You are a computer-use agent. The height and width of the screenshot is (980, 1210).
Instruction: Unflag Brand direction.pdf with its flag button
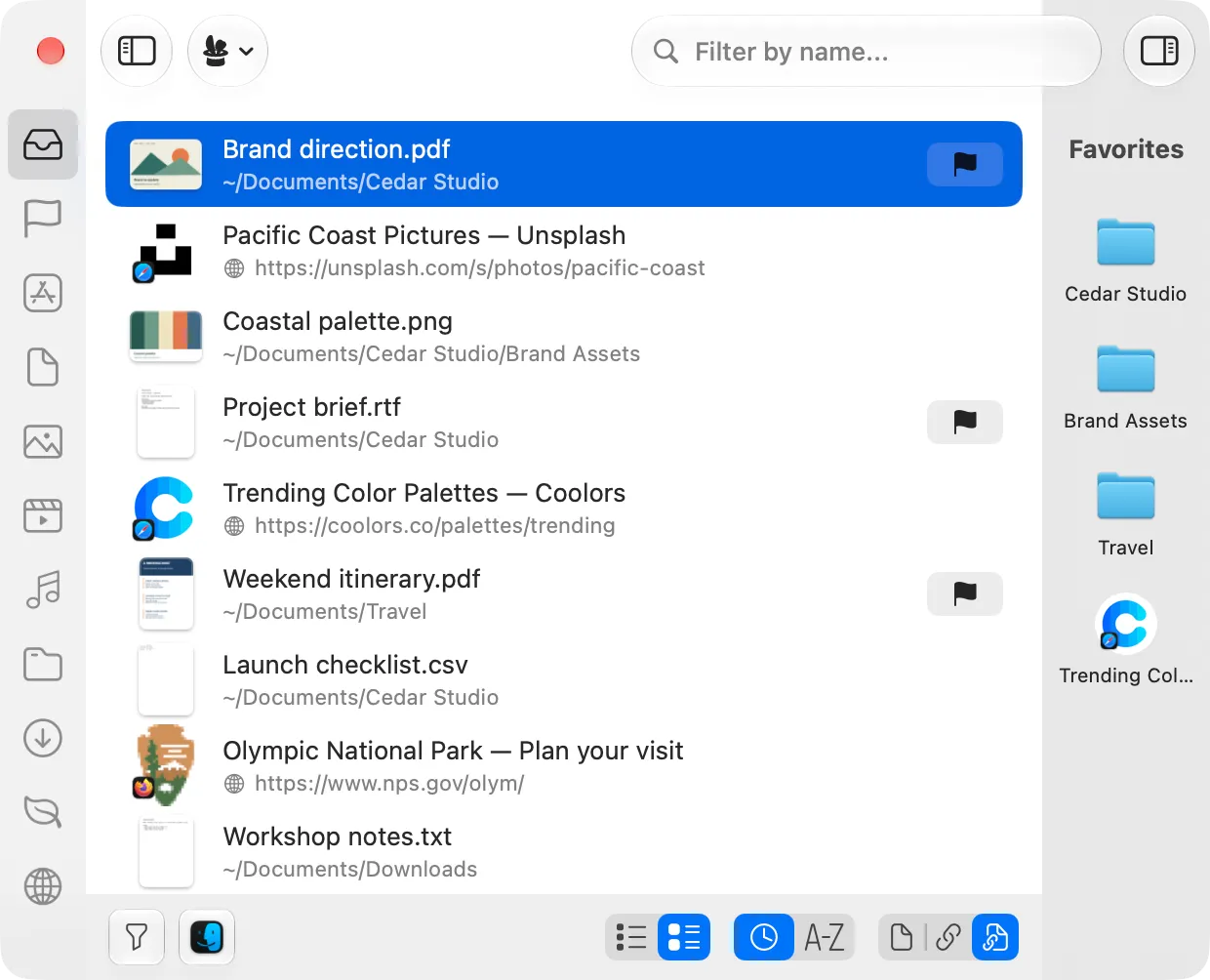click(965, 164)
